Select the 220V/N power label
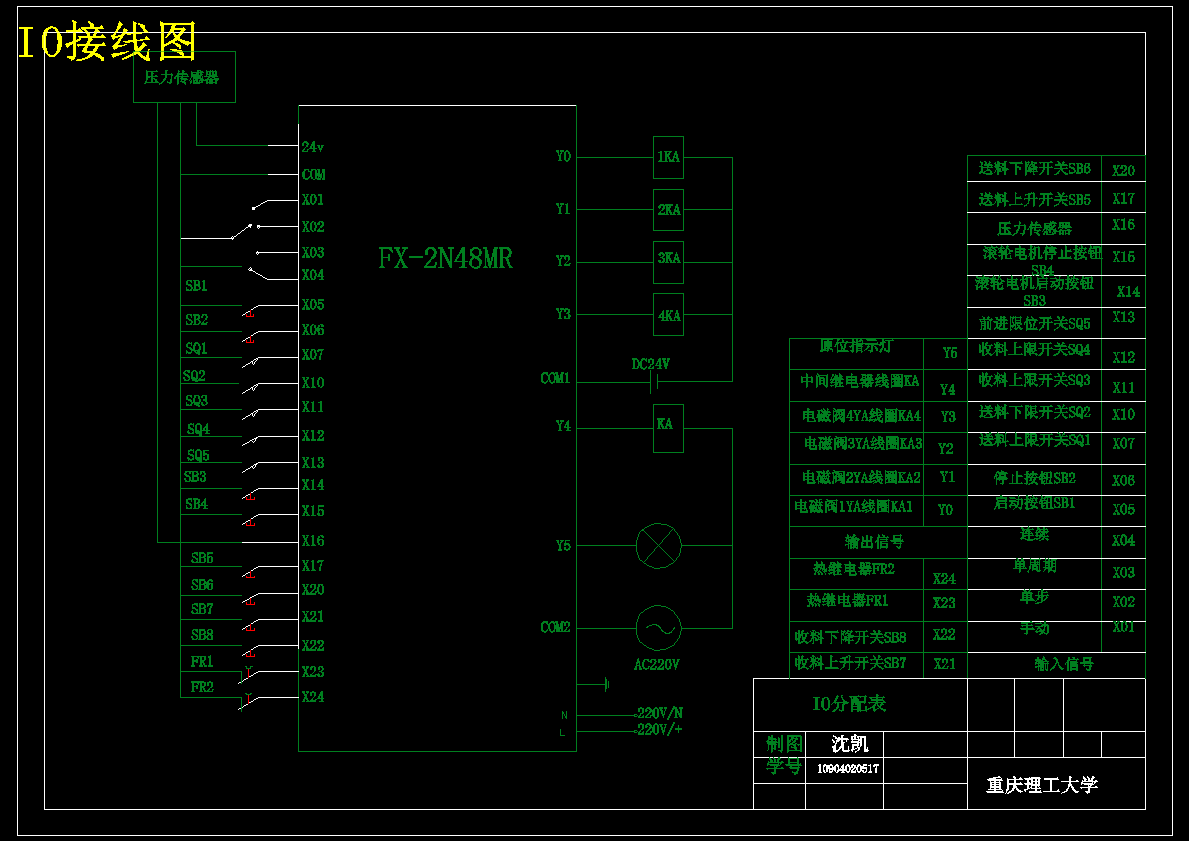 (660, 713)
